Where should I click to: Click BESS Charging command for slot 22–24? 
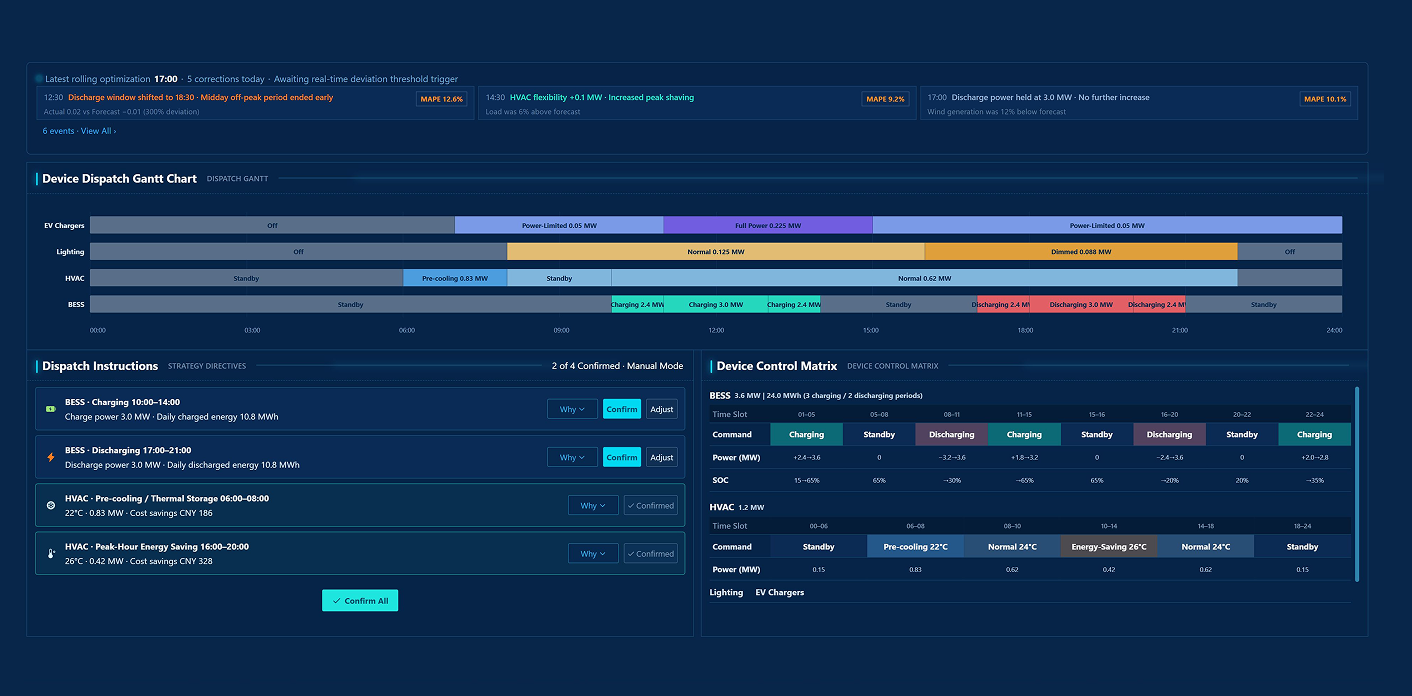click(x=1314, y=434)
